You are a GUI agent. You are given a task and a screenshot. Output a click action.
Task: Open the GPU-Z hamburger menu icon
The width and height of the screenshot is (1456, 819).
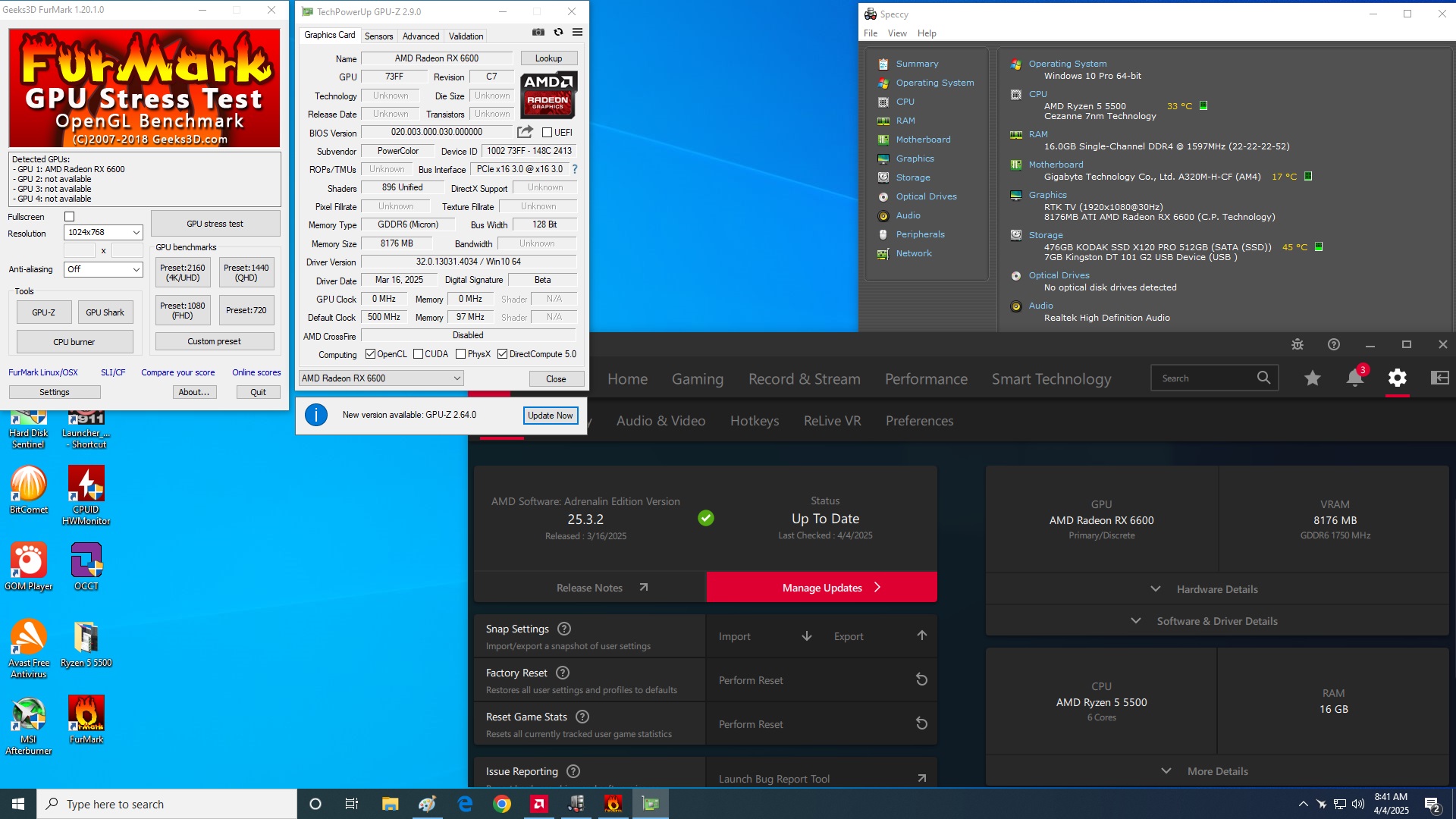click(577, 33)
